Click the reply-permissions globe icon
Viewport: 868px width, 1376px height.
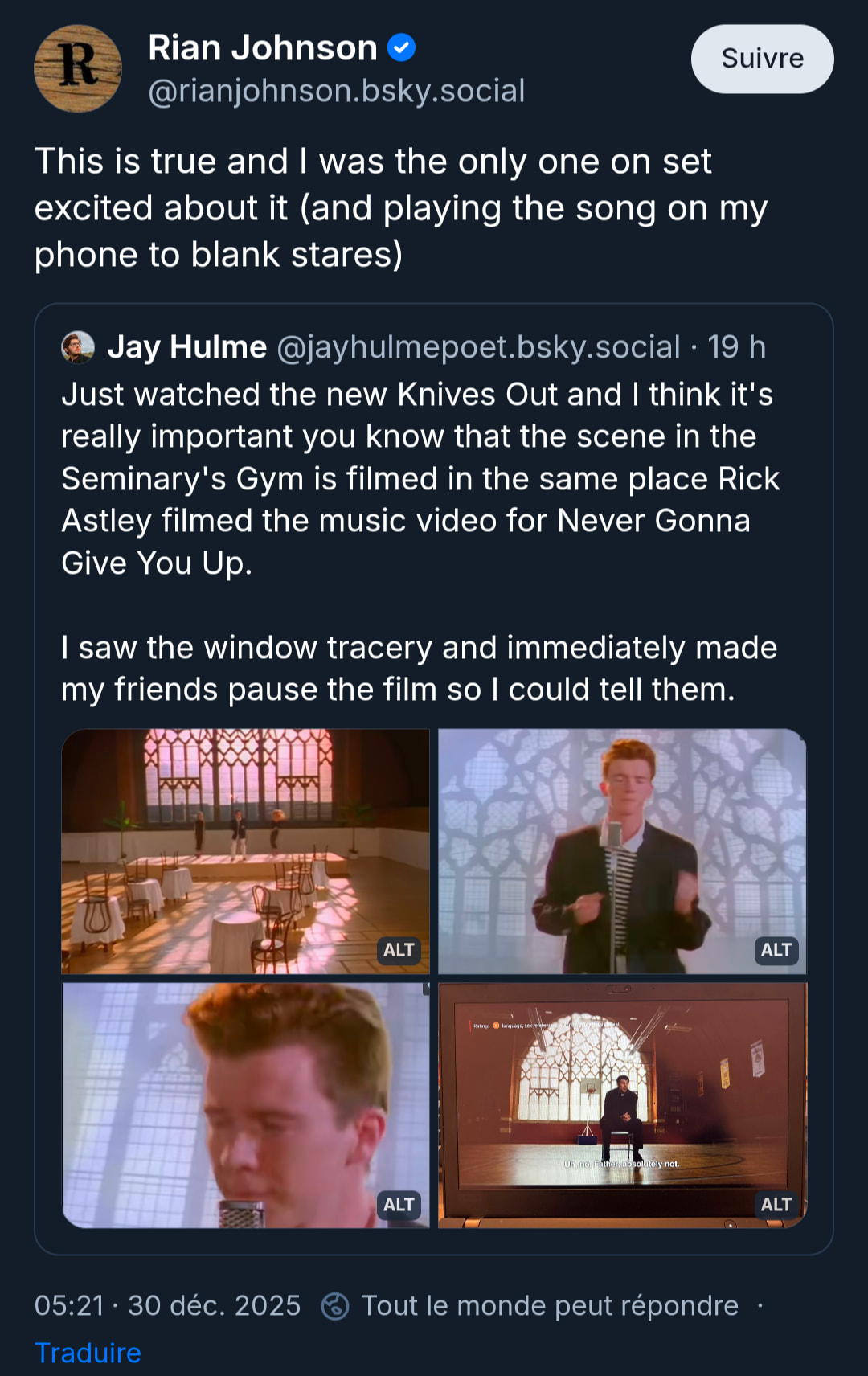coord(335,1306)
